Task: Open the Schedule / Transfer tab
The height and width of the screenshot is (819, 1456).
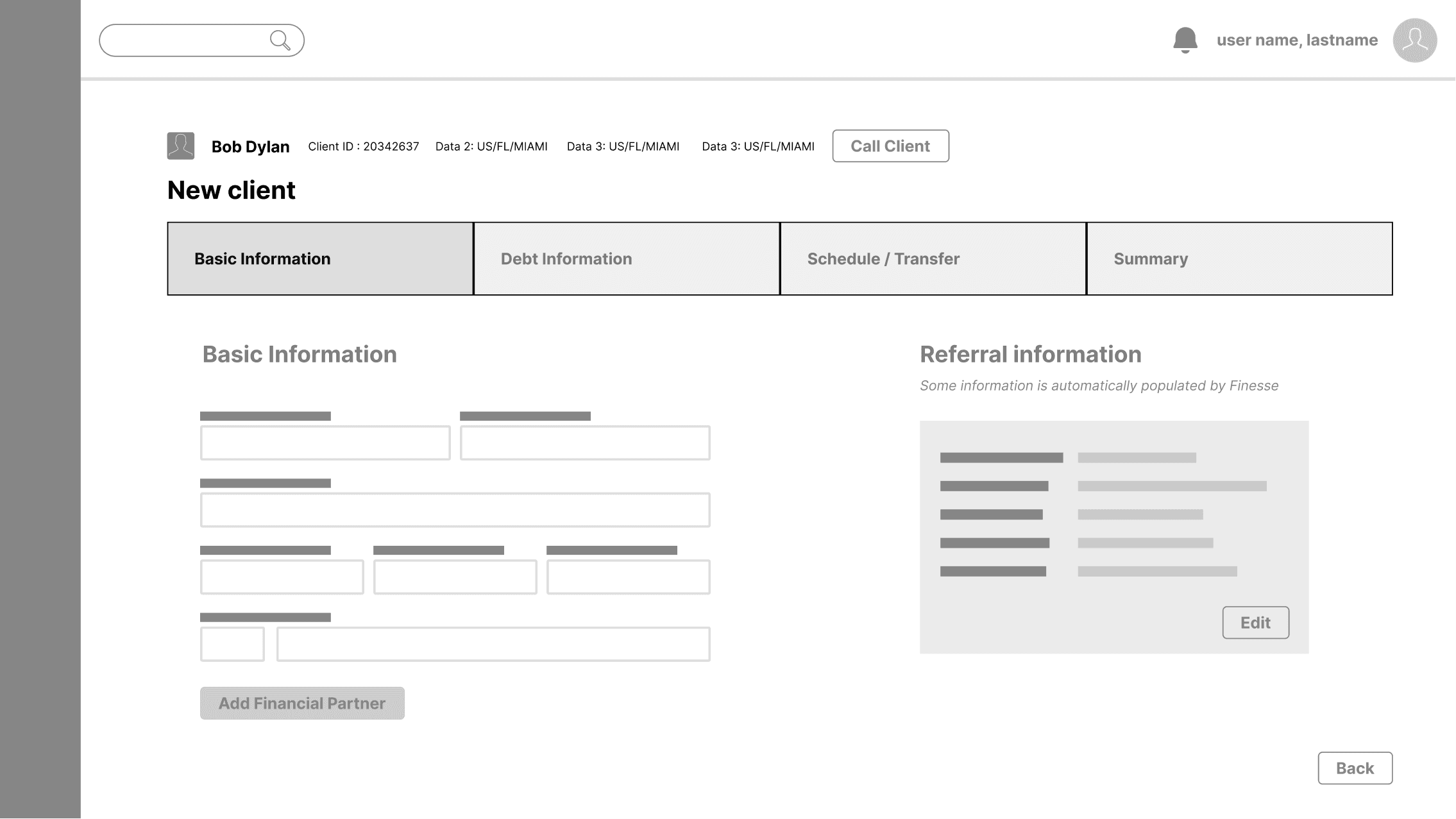Action: (x=933, y=259)
